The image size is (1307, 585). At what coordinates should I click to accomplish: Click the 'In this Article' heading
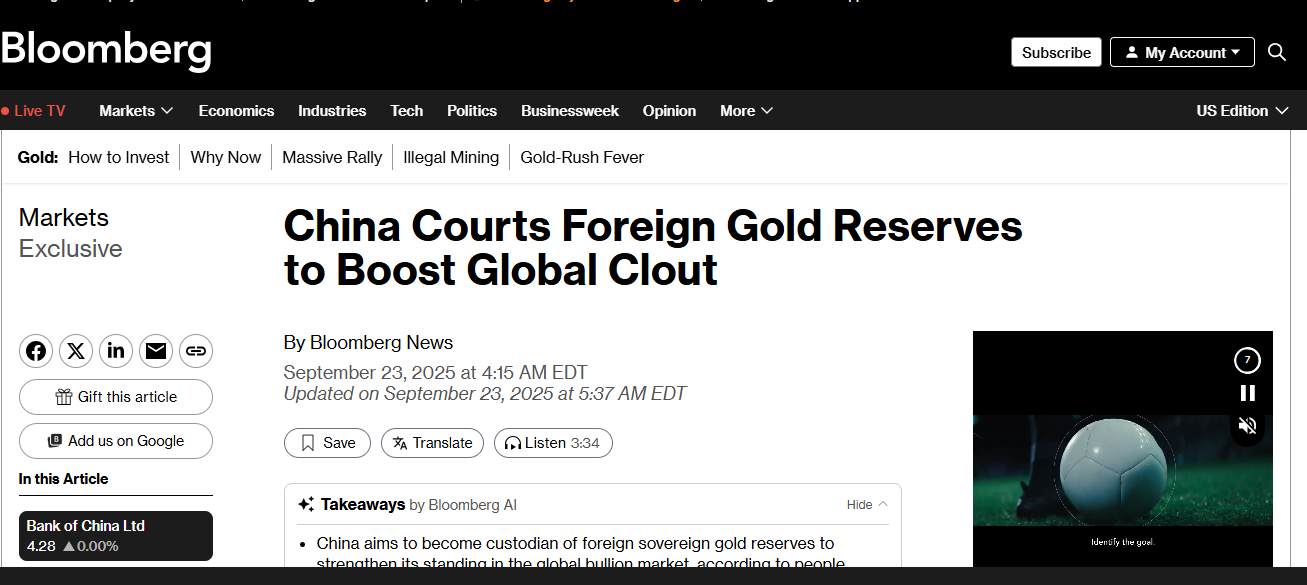click(x=64, y=479)
